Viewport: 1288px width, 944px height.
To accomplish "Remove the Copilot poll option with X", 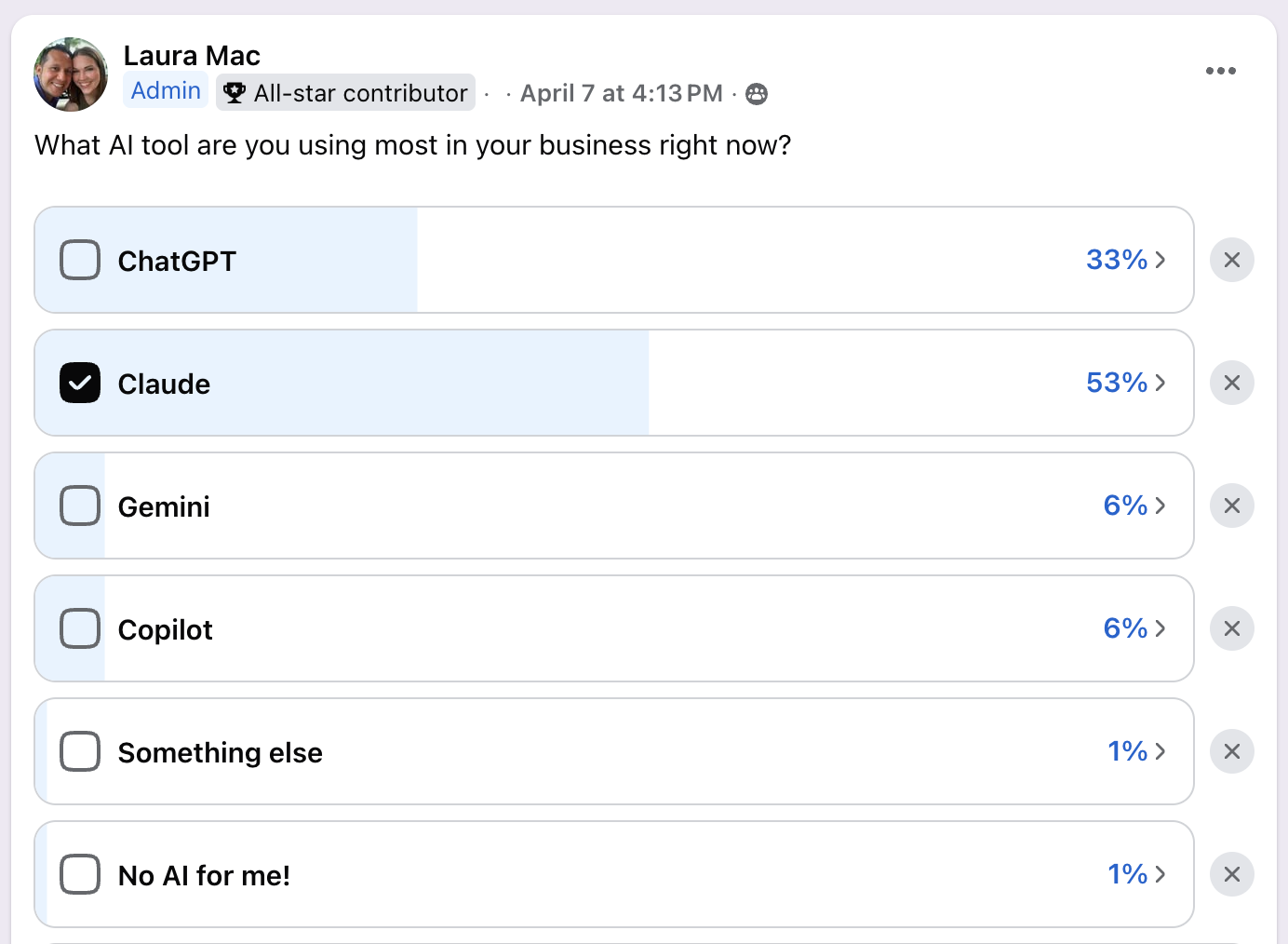I will tap(1231, 628).
